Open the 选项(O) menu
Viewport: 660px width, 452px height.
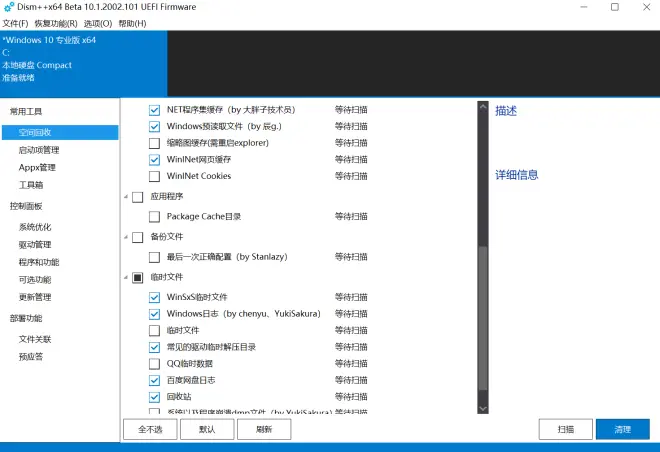98,24
